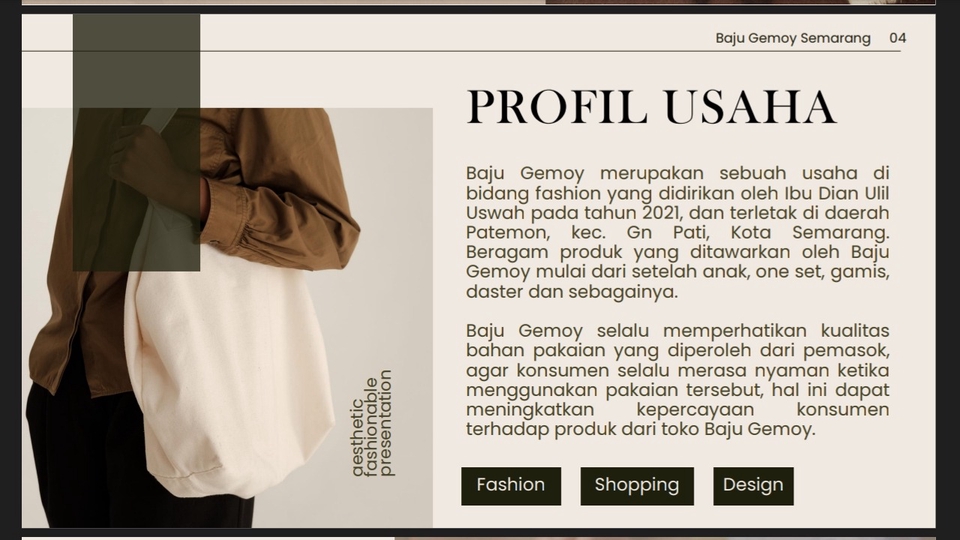This screenshot has height=540, width=960.
Task: Click the Design tag button
Action: (x=753, y=486)
